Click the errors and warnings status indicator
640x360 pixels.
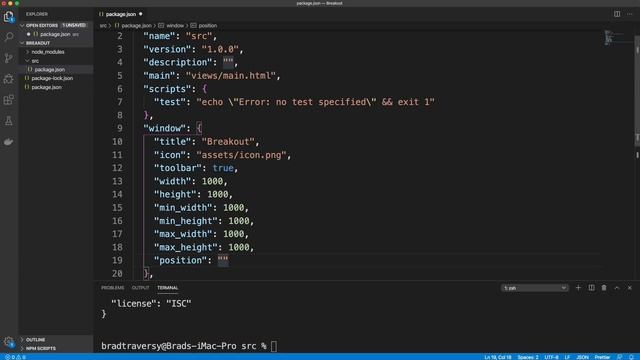pos(15,357)
